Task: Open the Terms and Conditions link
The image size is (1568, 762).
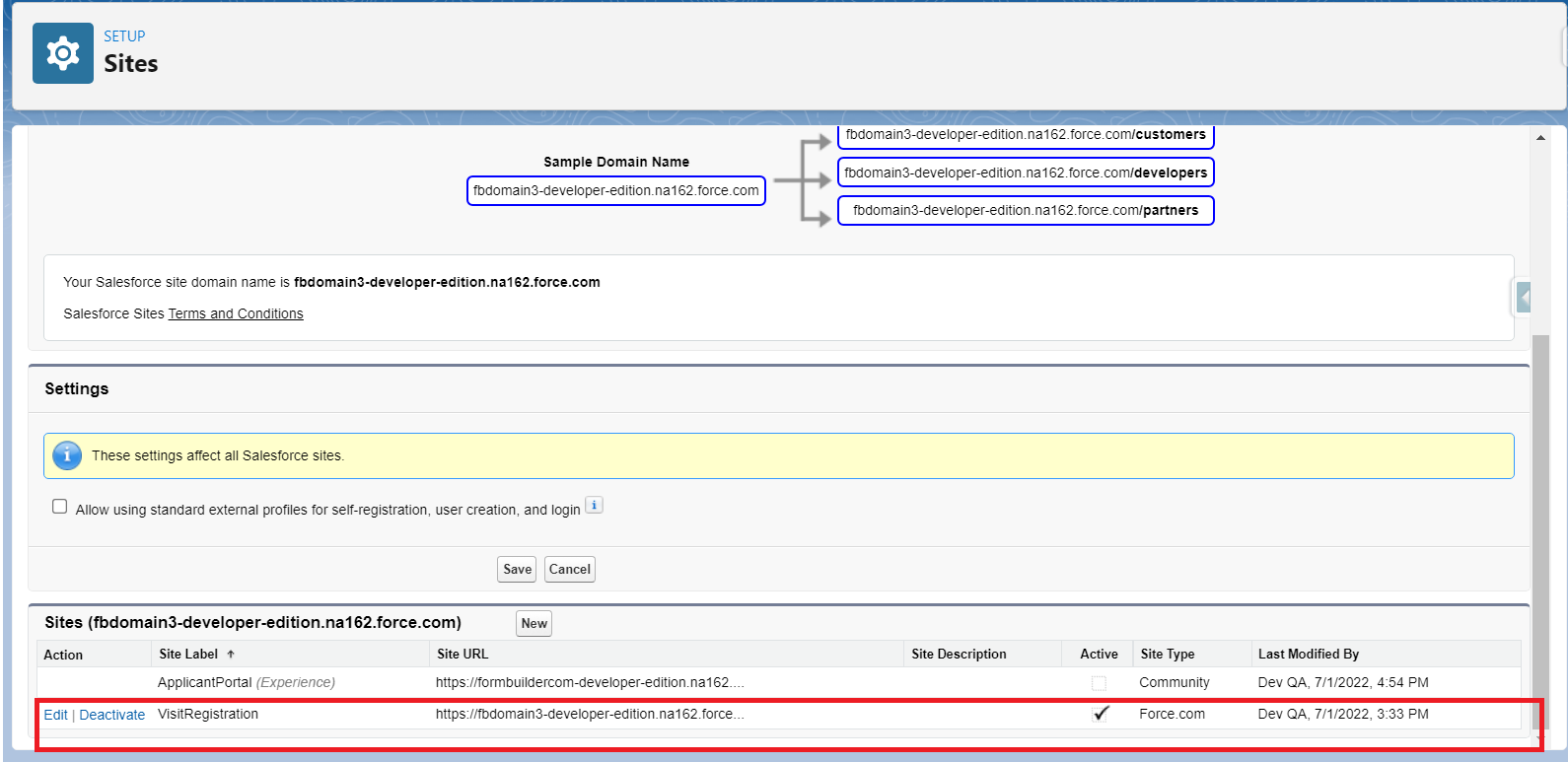Action: click(x=236, y=313)
